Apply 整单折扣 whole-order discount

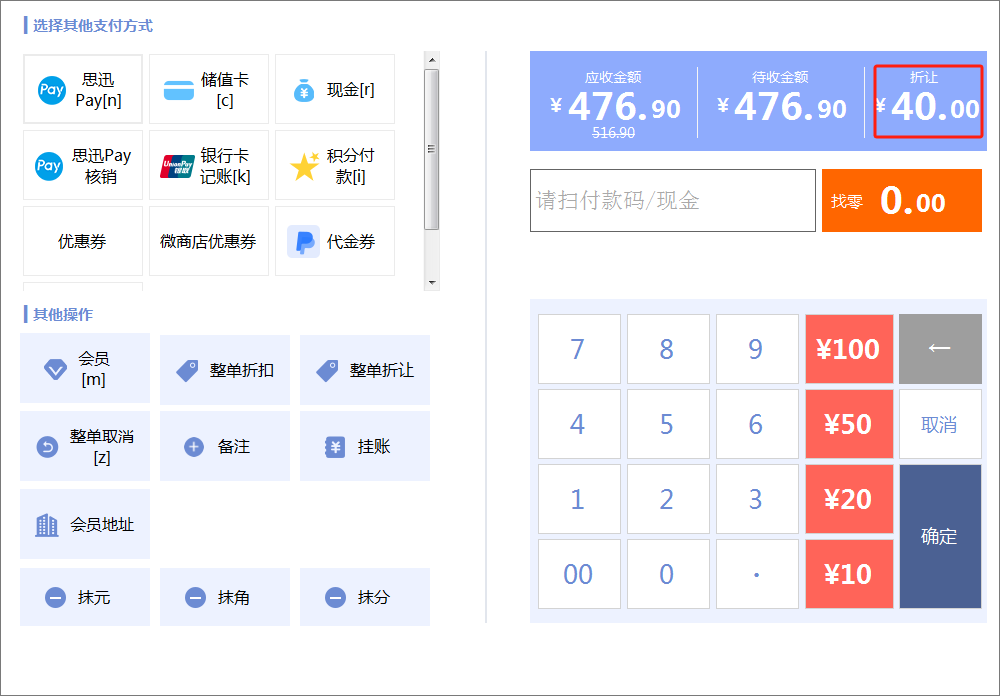tap(224, 370)
